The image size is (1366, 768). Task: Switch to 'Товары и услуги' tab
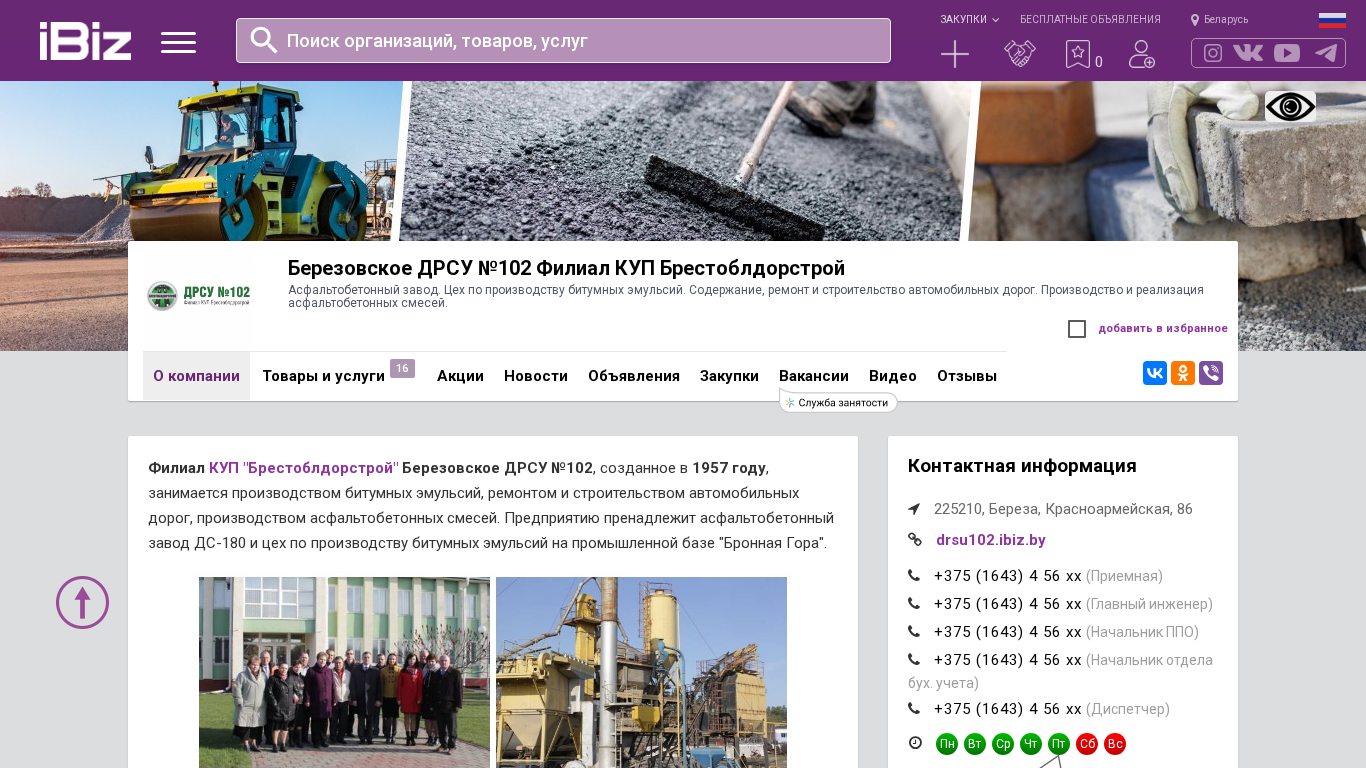(323, 376)
